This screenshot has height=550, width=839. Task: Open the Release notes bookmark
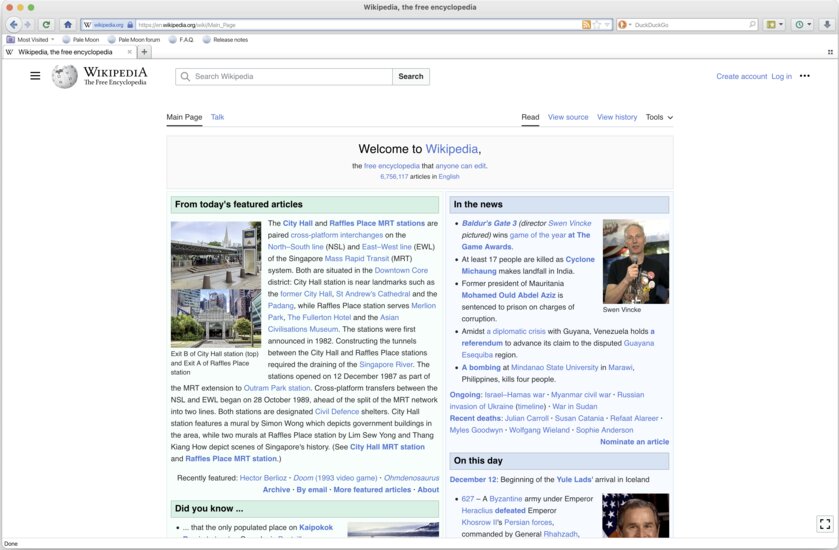tap(225, 40)
